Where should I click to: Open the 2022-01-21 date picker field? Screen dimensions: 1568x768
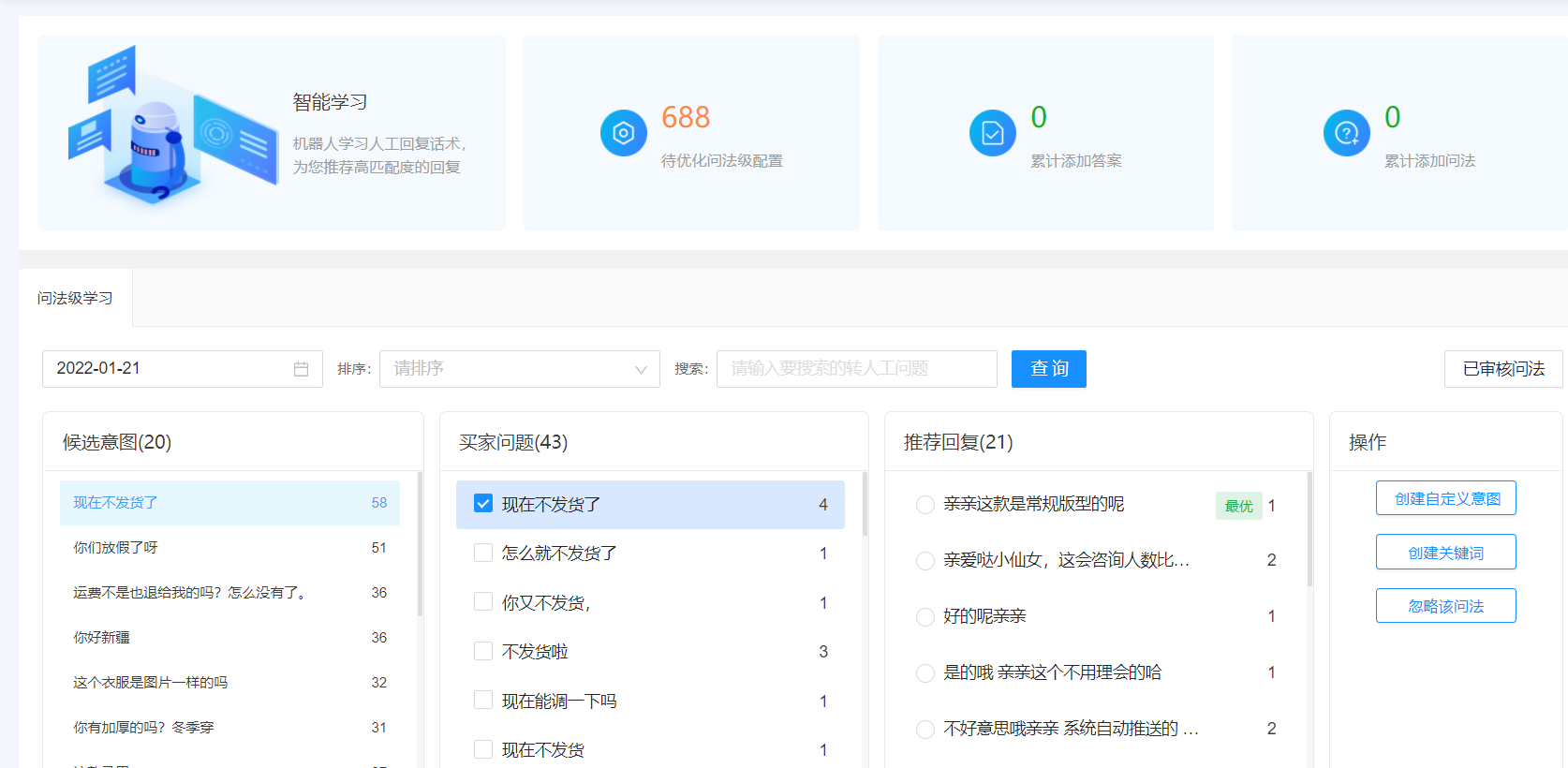(183, 369)
